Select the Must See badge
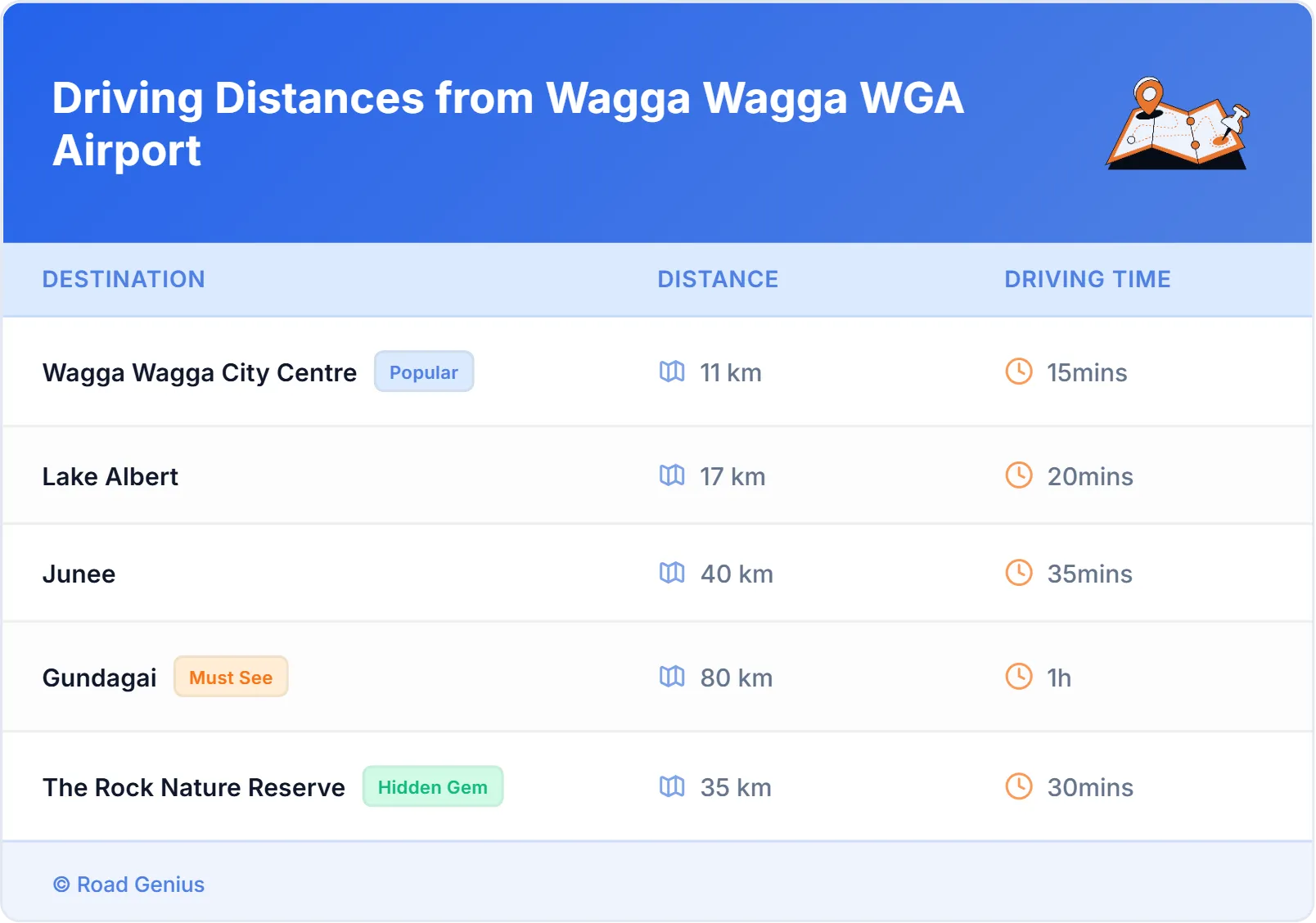This screenshot has height=923, width=1316. pyautogui.click(x=231, y=677)
